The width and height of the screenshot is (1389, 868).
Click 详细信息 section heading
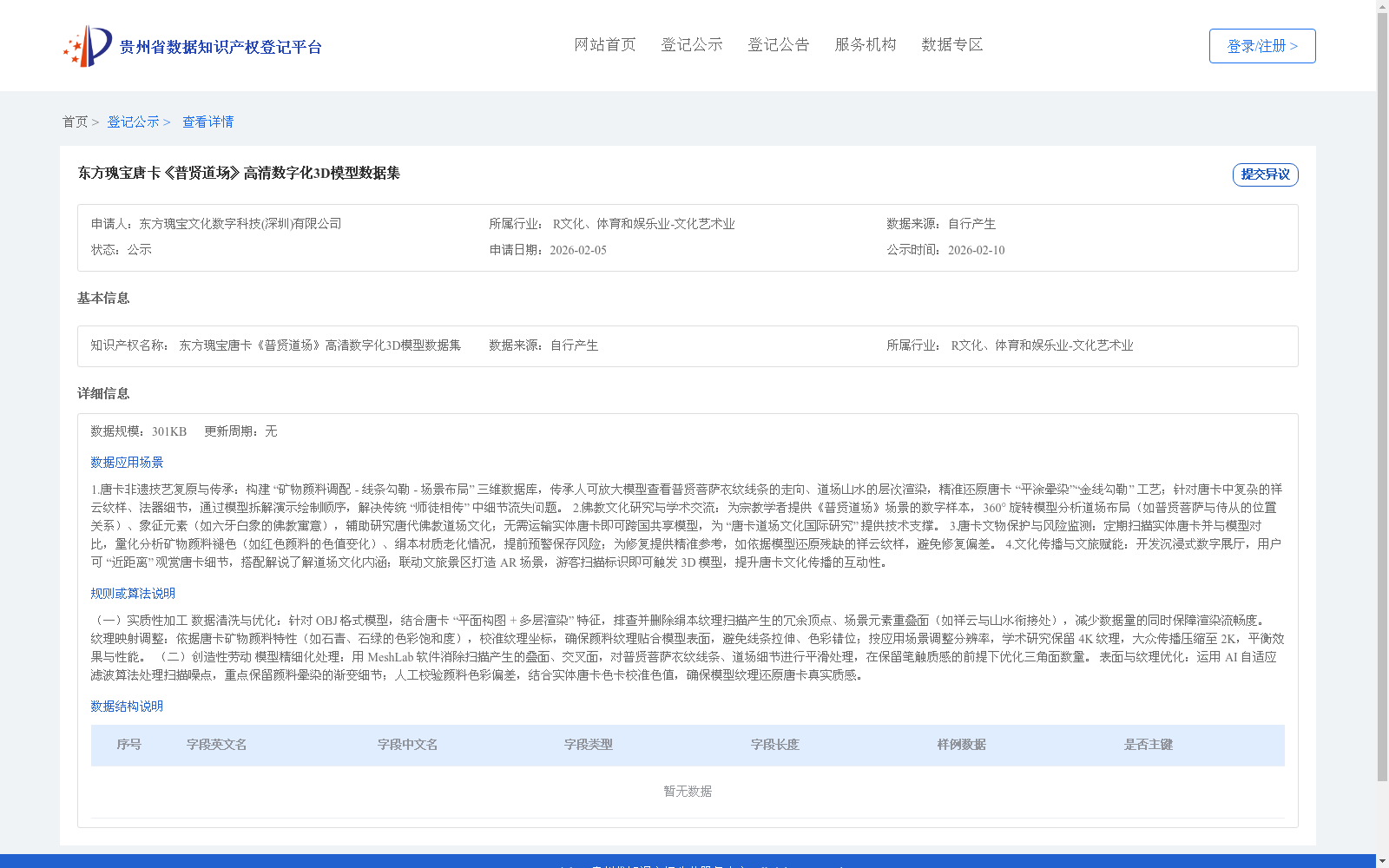coord(103,393)
